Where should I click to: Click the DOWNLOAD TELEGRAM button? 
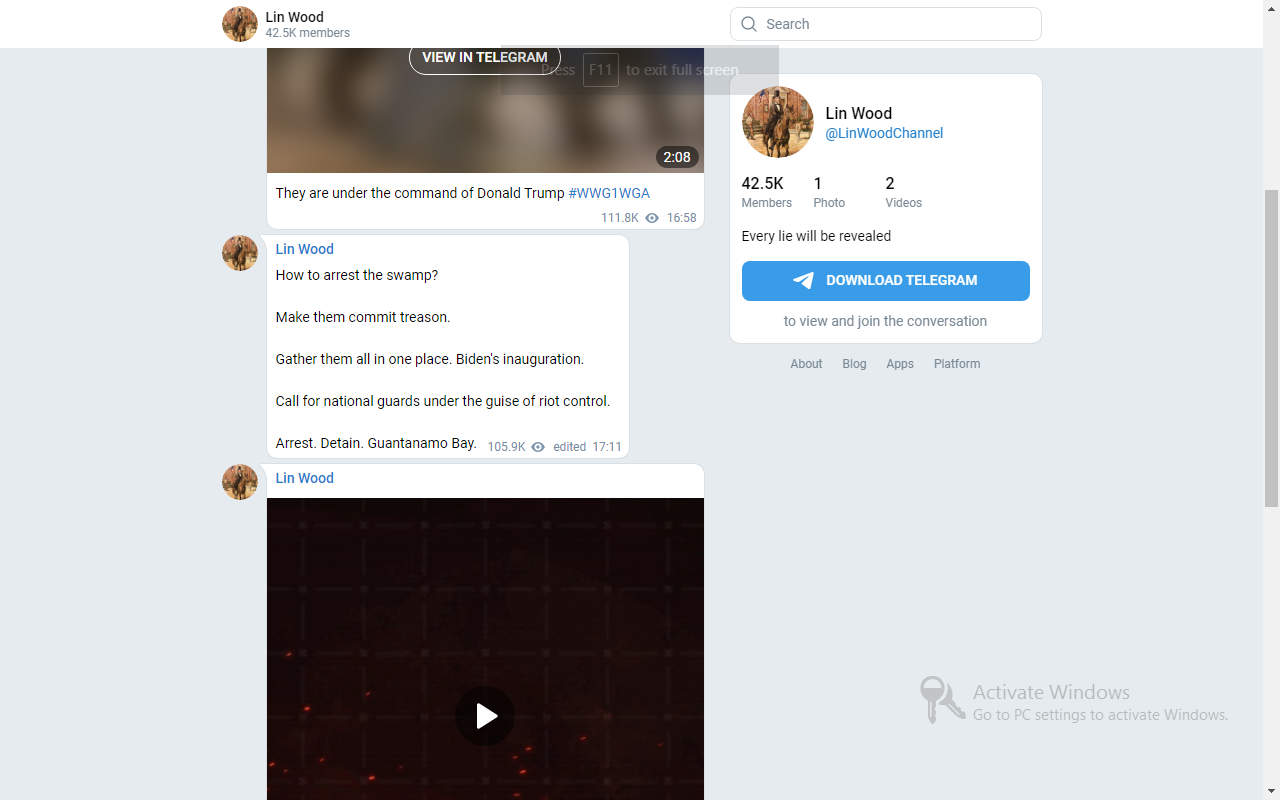(886, 281)
